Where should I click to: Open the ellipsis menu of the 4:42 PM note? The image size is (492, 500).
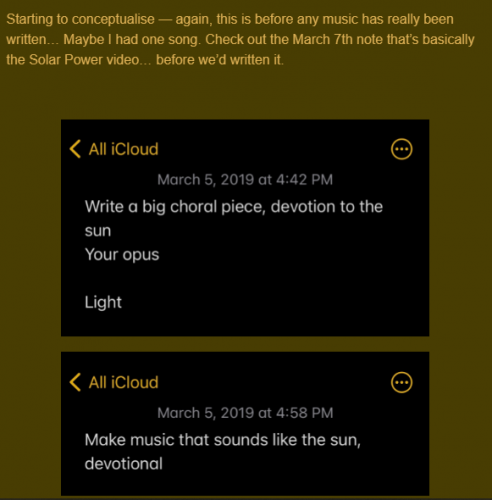tap(401, 149)
